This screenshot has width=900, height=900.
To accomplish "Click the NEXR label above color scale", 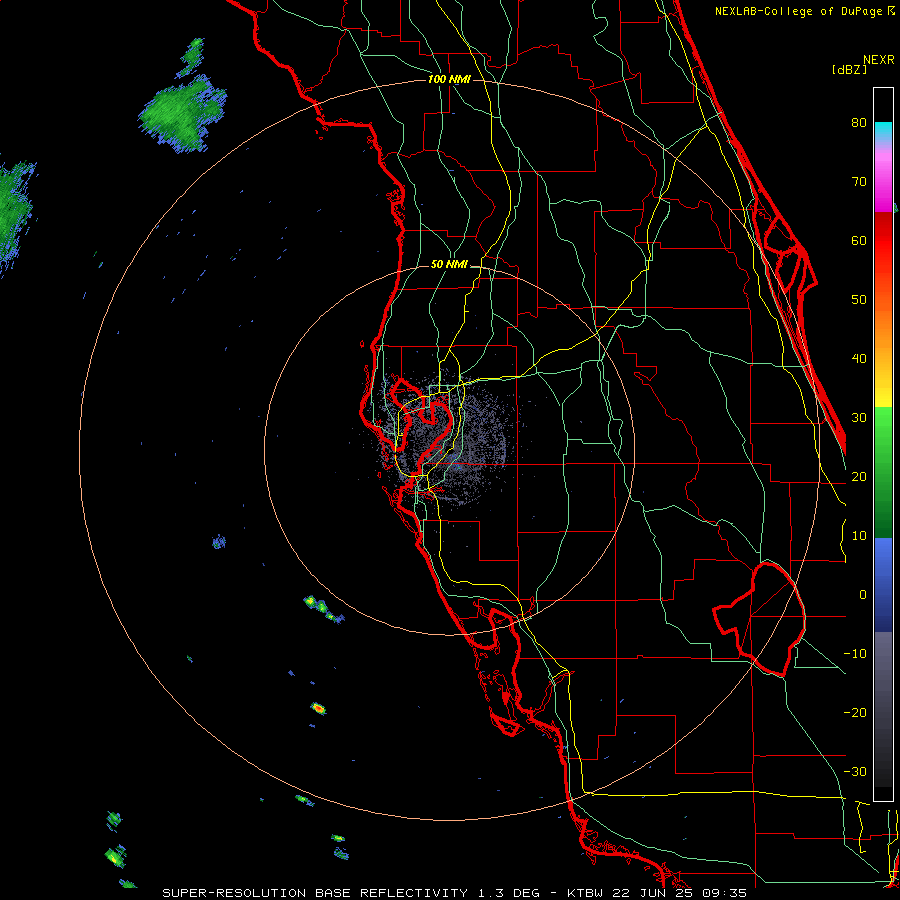I will pyautogui.click(x=879, y=60).
